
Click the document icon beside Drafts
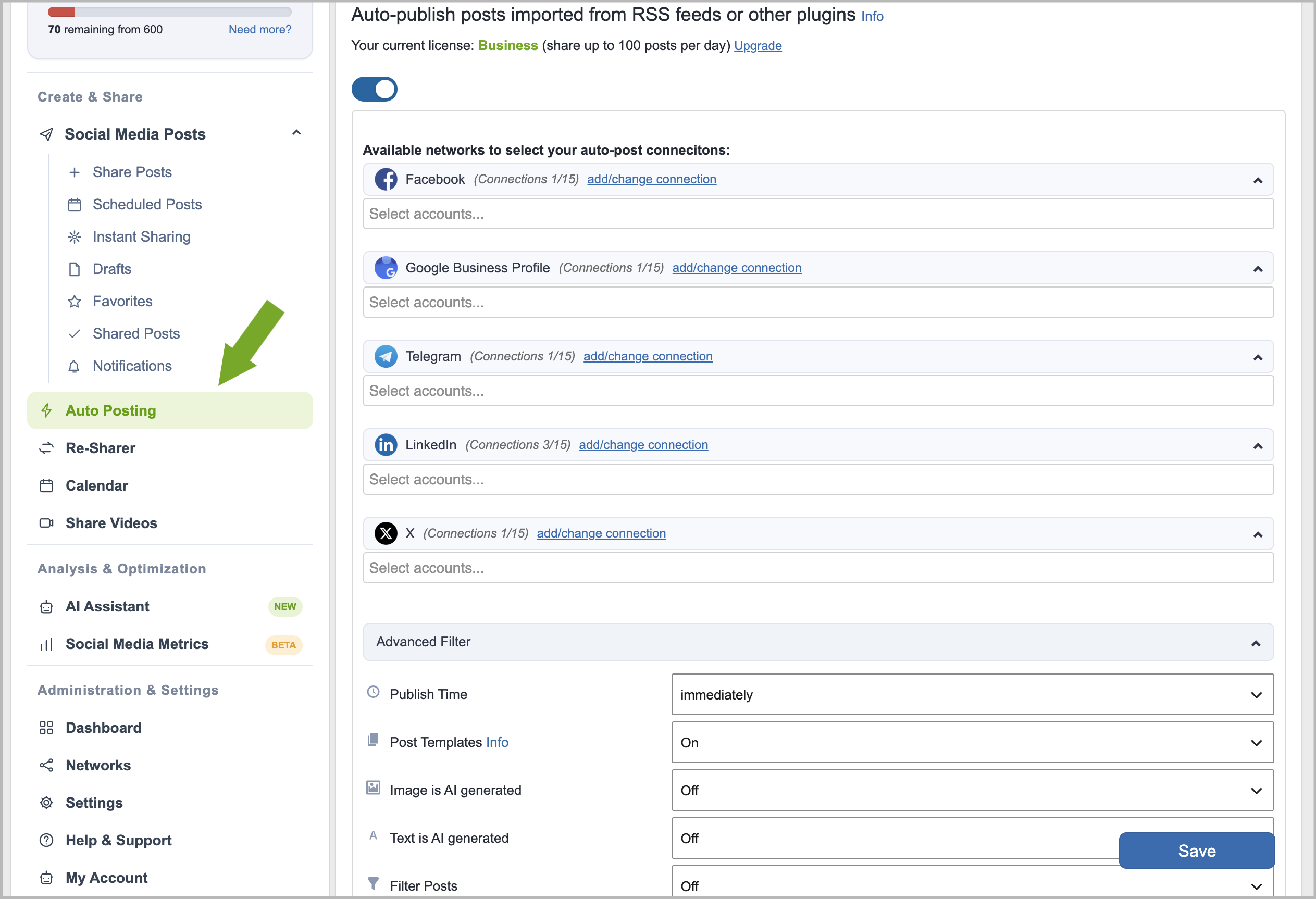pyautogui.click(x=74, y=269)
